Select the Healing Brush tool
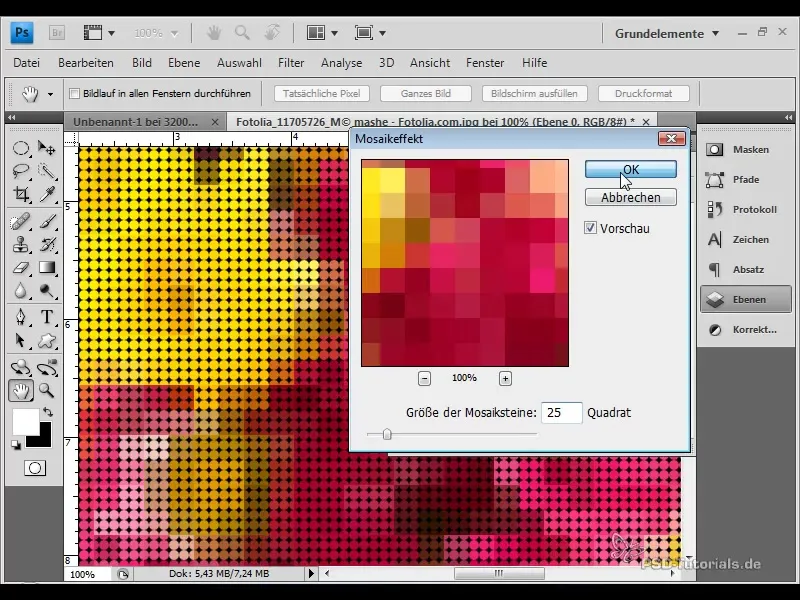 pyautogui.click(x=21, y=222)
